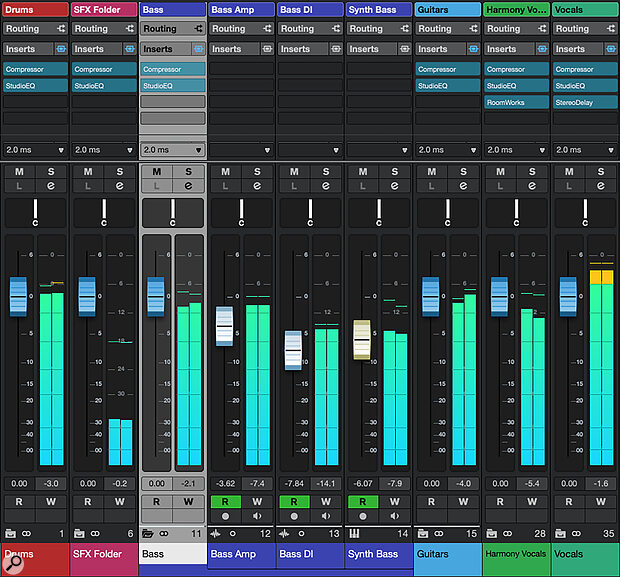
Task: Open channel settings 'e' on Harmony Vocals
Action: click(x=532, y=186)
